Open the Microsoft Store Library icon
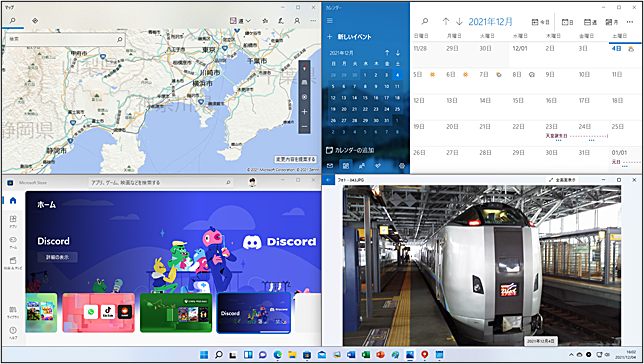This screenshot has height=364, width=644. click(x=13, y=312)
